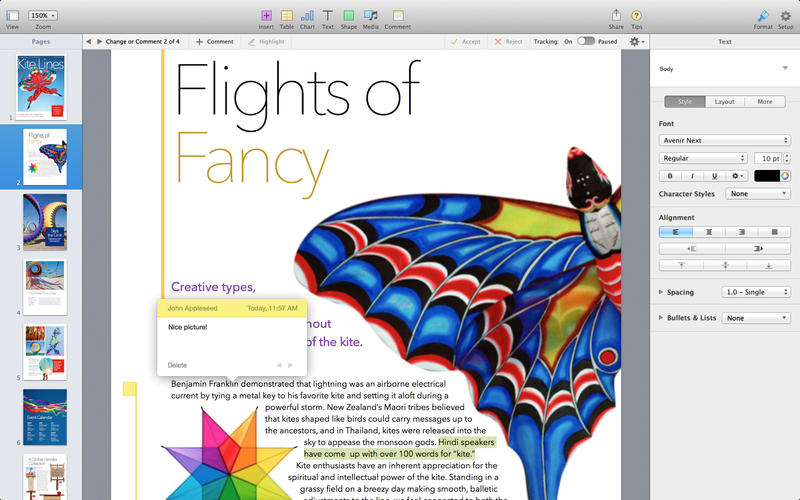Click the Insert toolbar icon
This screenshot has width=800, height=500.
tap(266, 15)
